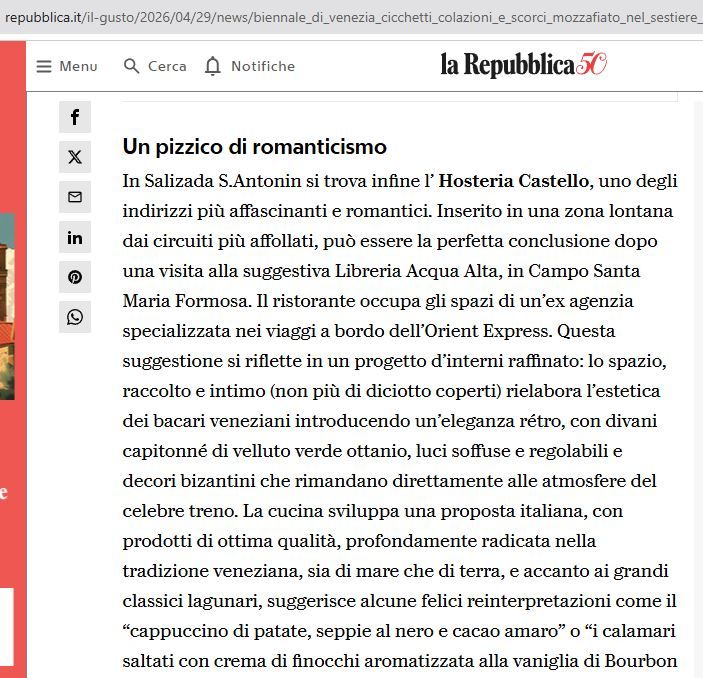Click the words 'Maria Formosa'
Image resolution: width=703 pixels, height=678 pixels.
tap(185, 301)
